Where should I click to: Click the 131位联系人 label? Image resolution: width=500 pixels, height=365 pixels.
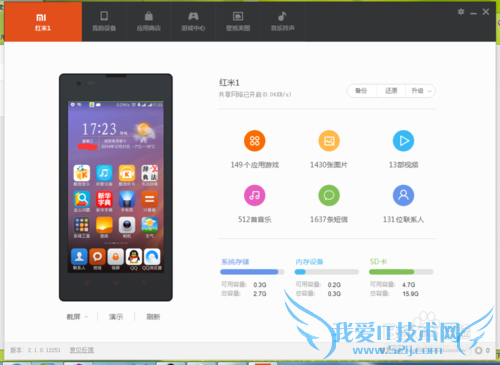click(403, 219)
